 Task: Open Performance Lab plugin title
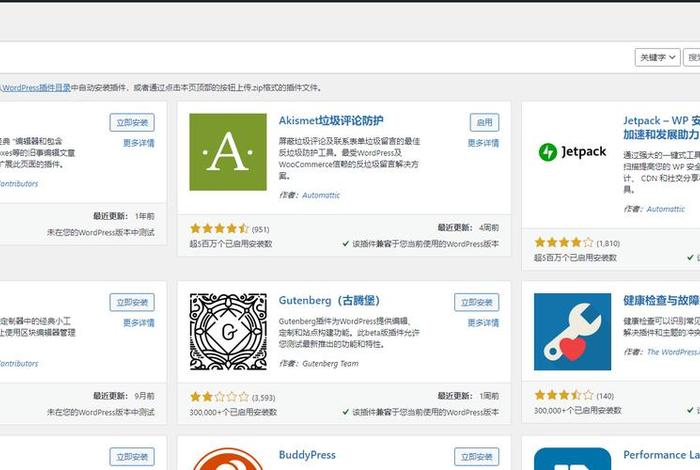[x=662, y=455]
